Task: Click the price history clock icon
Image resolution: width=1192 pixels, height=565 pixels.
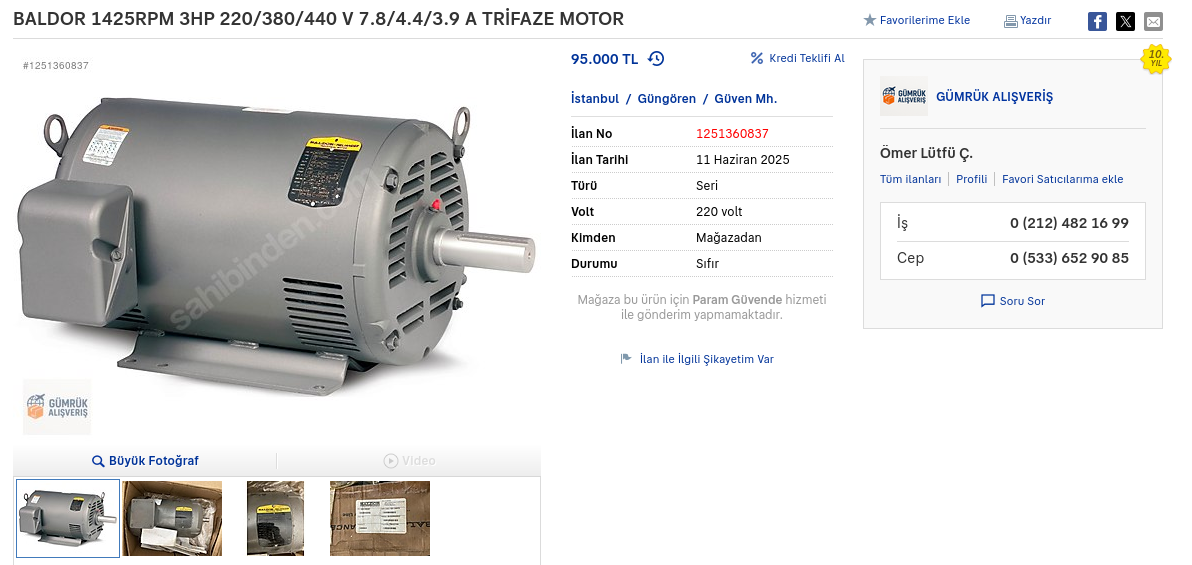Action: click(656, 59)
